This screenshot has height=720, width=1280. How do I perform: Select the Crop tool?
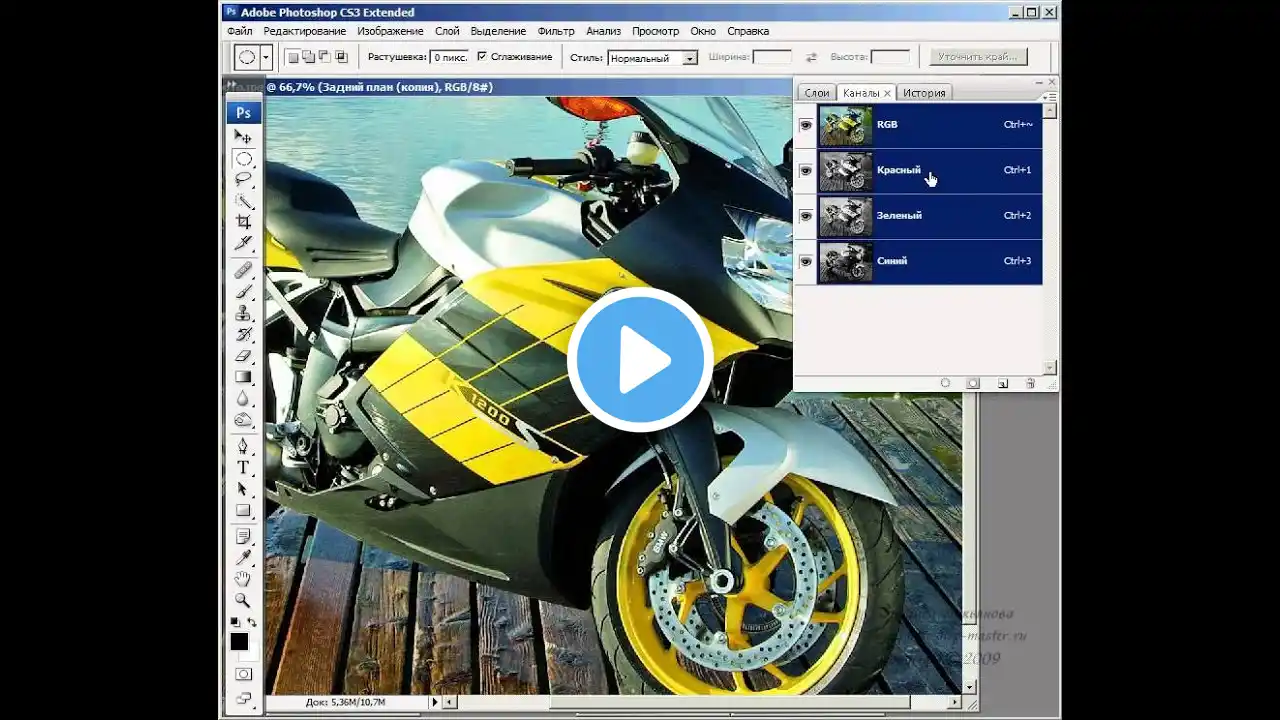pos(243,222)
